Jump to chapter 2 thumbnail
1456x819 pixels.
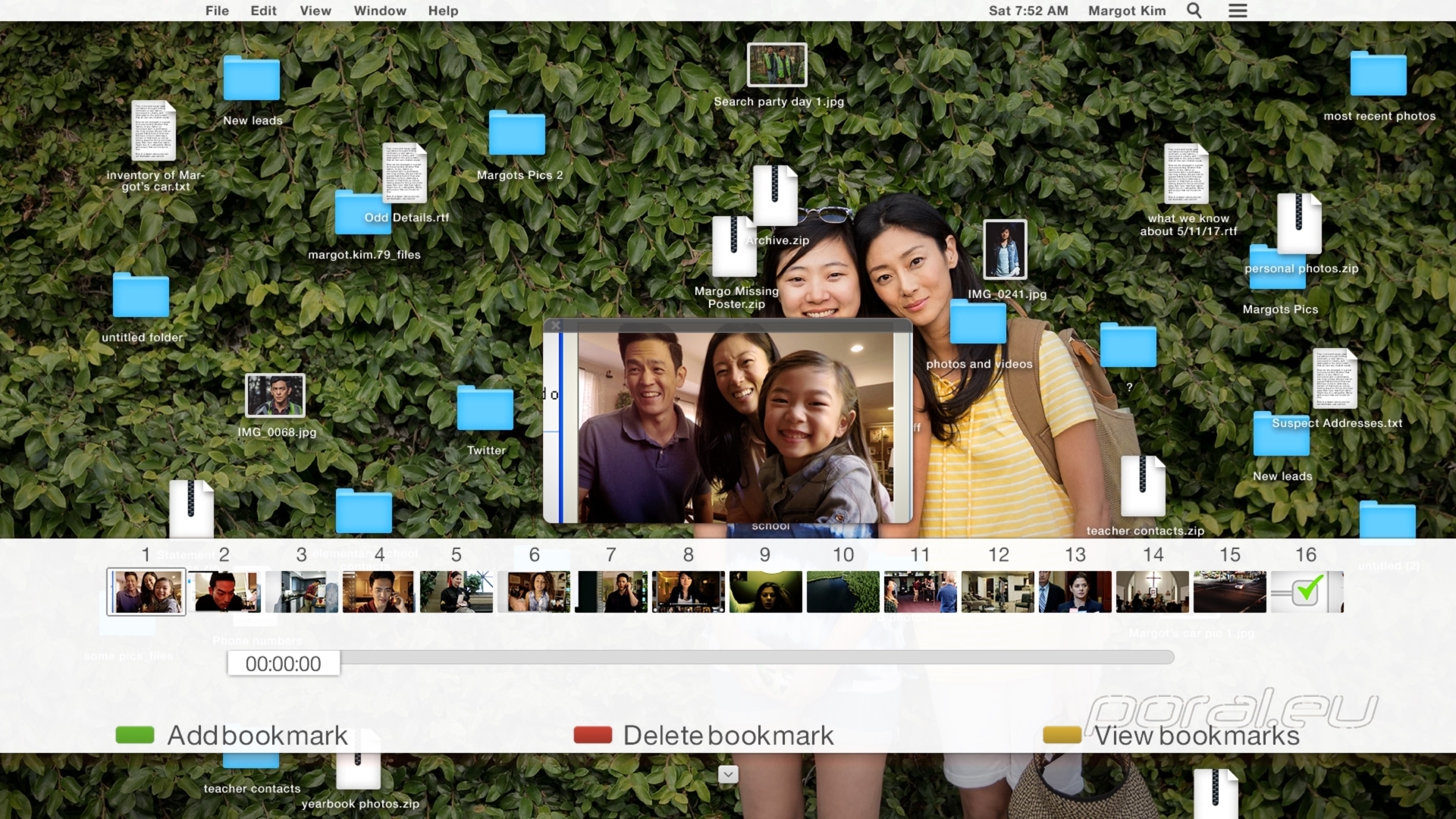pos(224,592)
